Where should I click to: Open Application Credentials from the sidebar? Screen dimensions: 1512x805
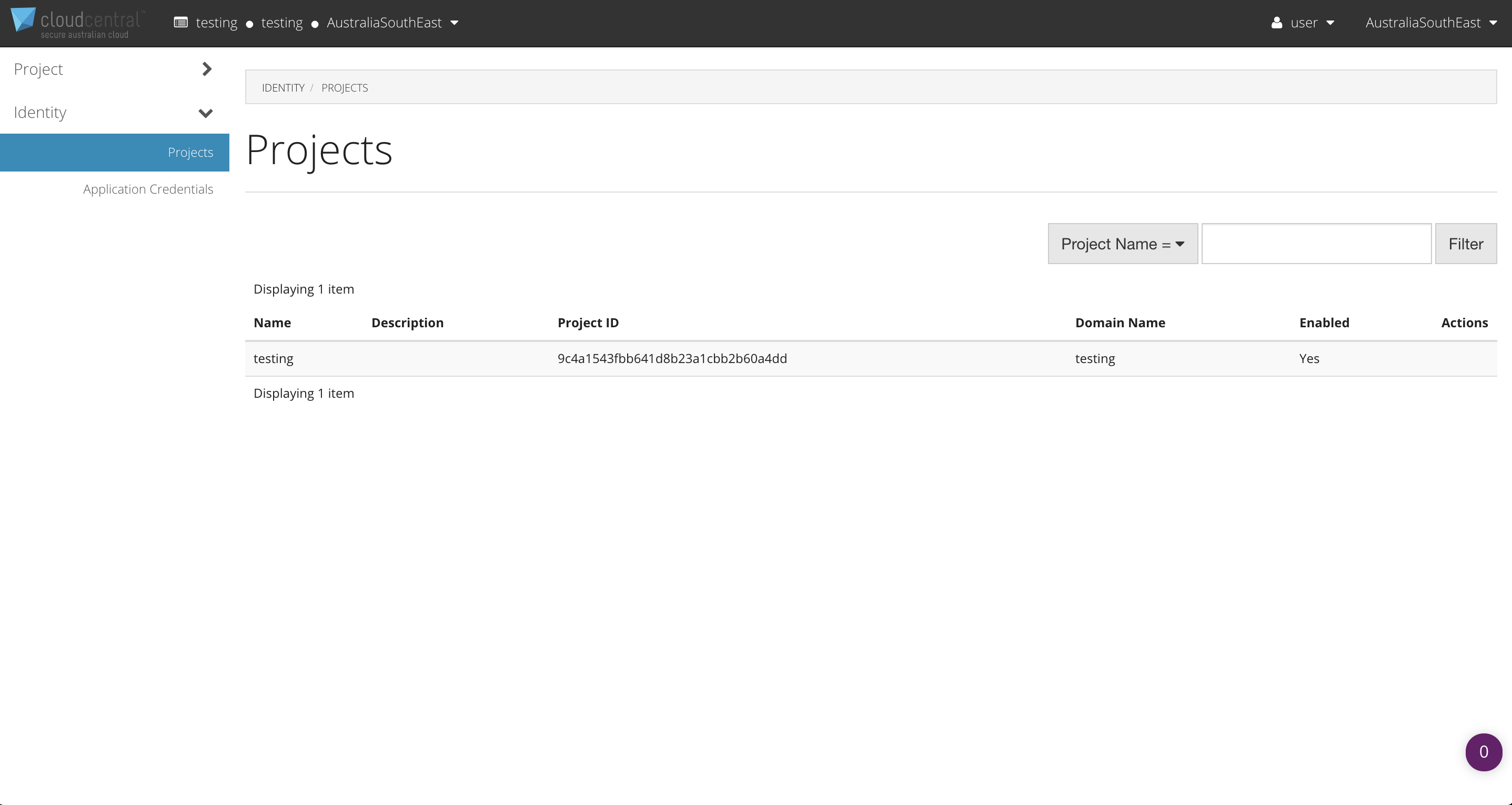pyautogui.click(x=148, y=188)
